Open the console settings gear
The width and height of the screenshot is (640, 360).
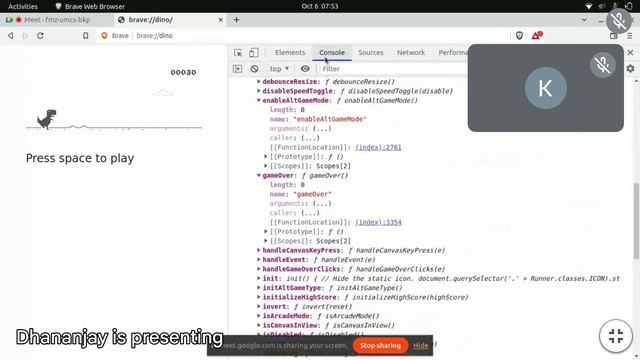click(630, 69)
